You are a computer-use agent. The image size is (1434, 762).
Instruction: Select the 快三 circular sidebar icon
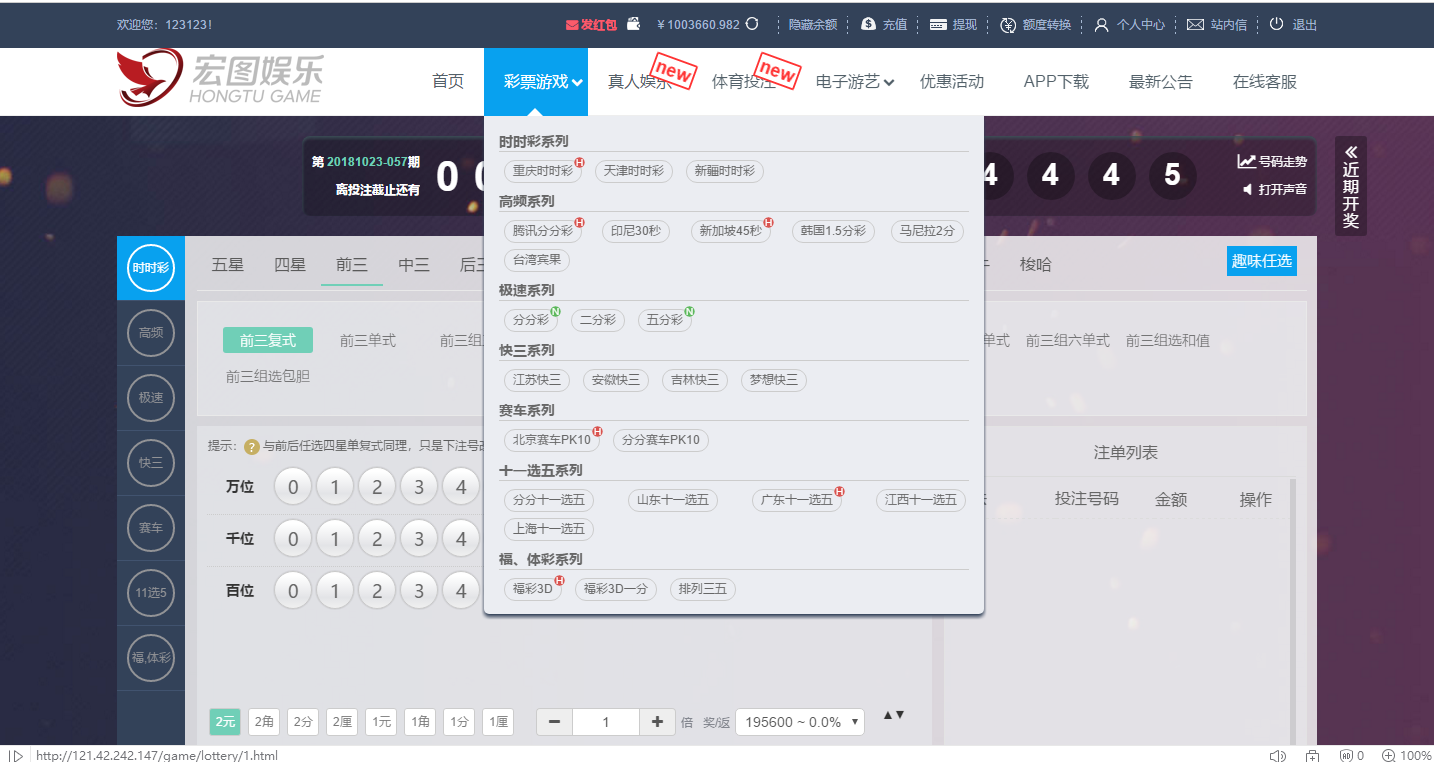click(151, 462)
